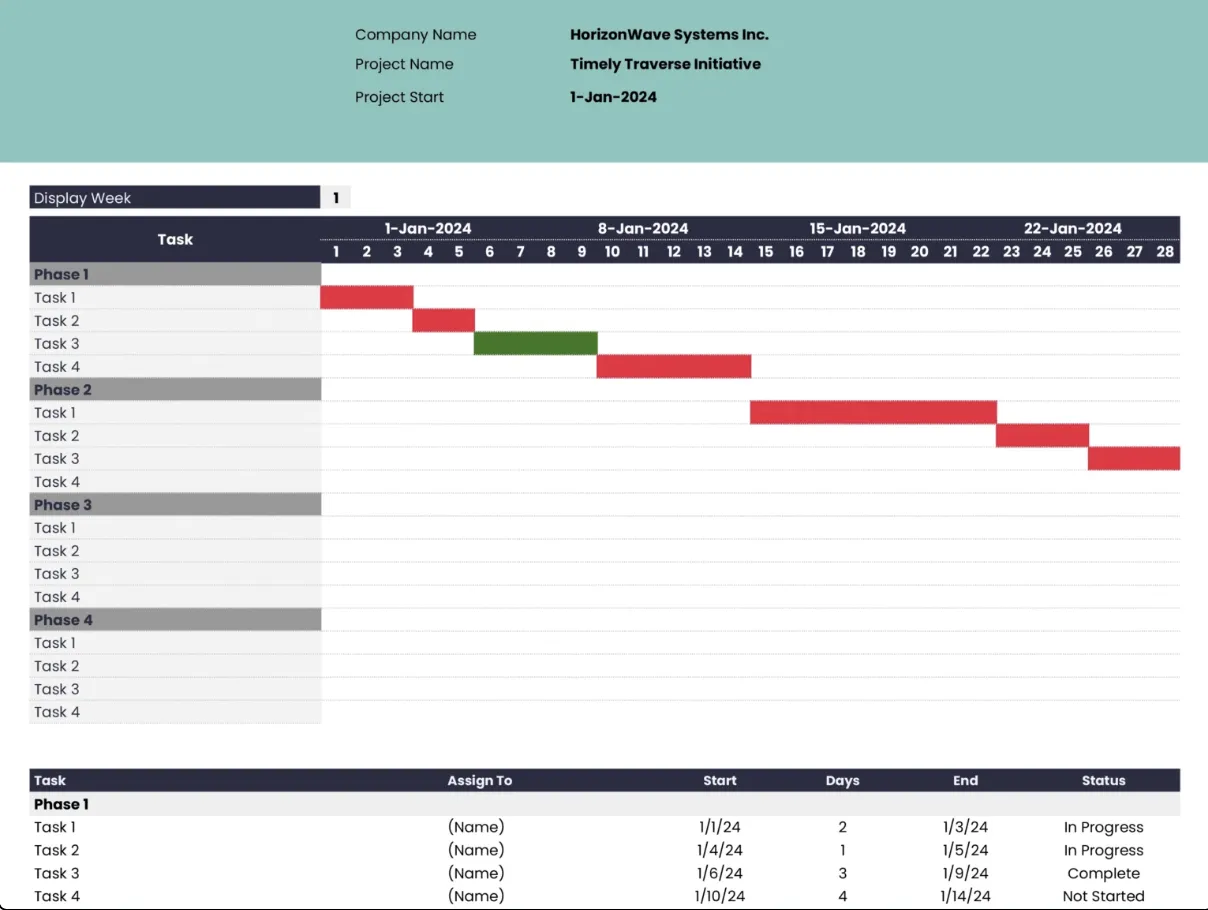This screenshot has height=910, width=1208.
Task: Click the 15-Jan-2024 week header
Action: (x=858, y=228)
